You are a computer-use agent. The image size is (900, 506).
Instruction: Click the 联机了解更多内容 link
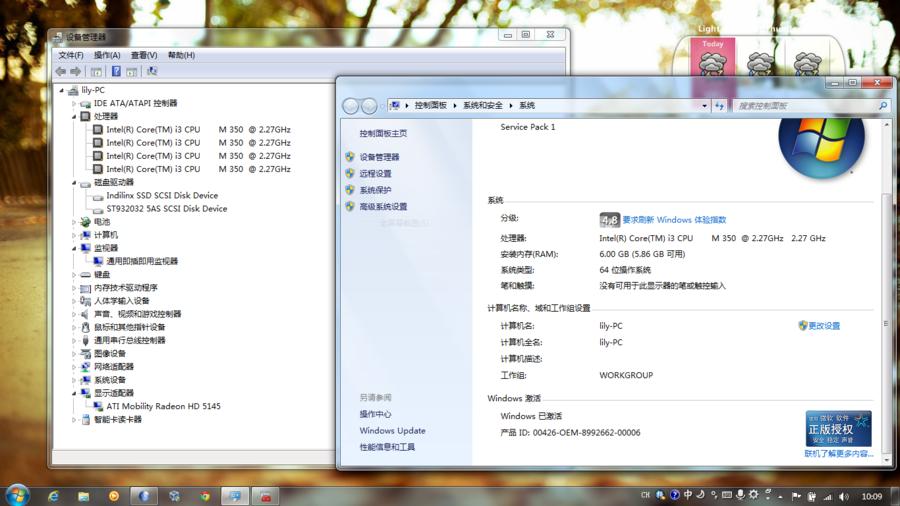pyautogui.click(x=839, y=454)
